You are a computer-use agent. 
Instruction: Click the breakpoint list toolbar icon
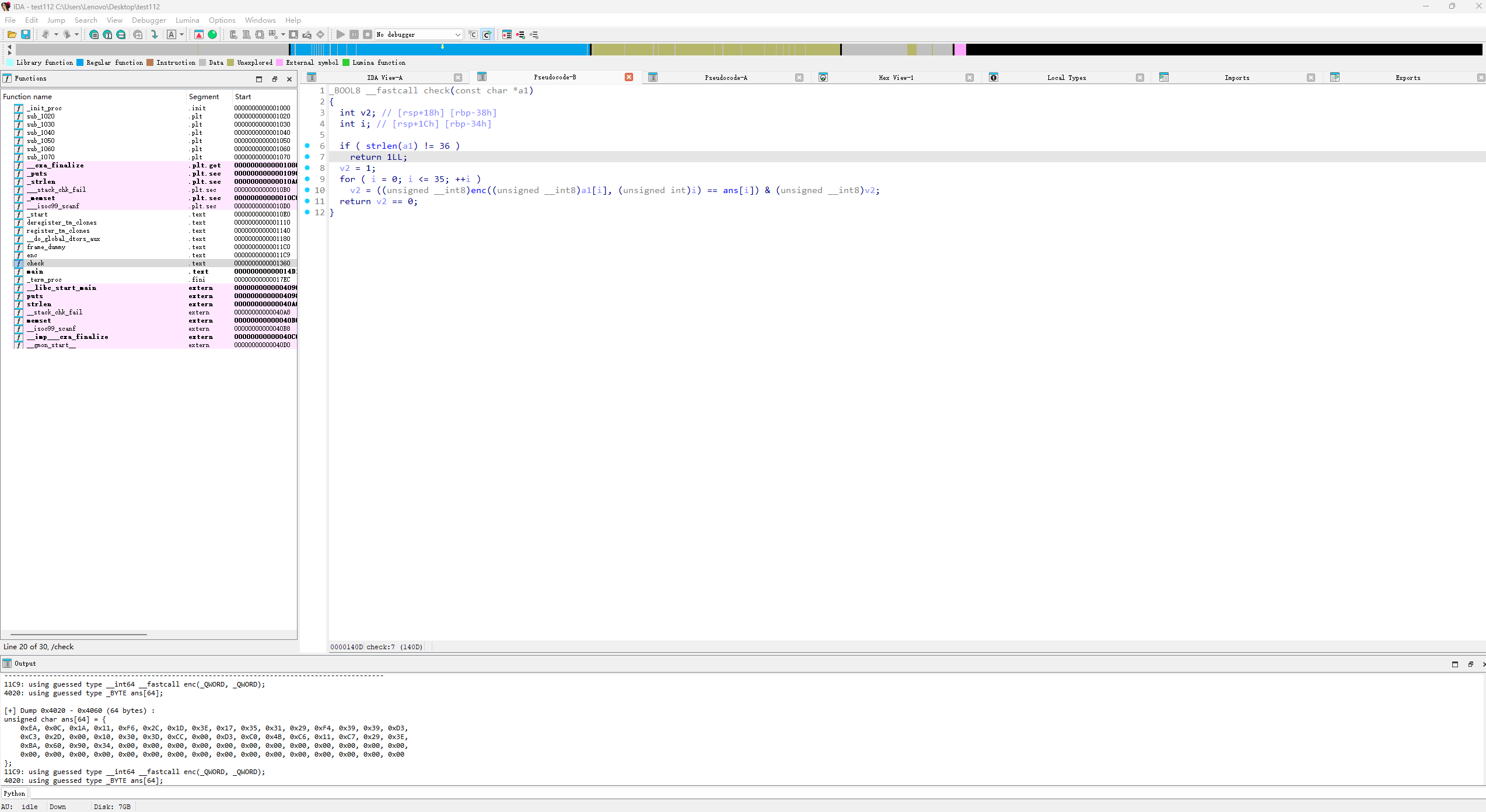(x=507, y=34)
